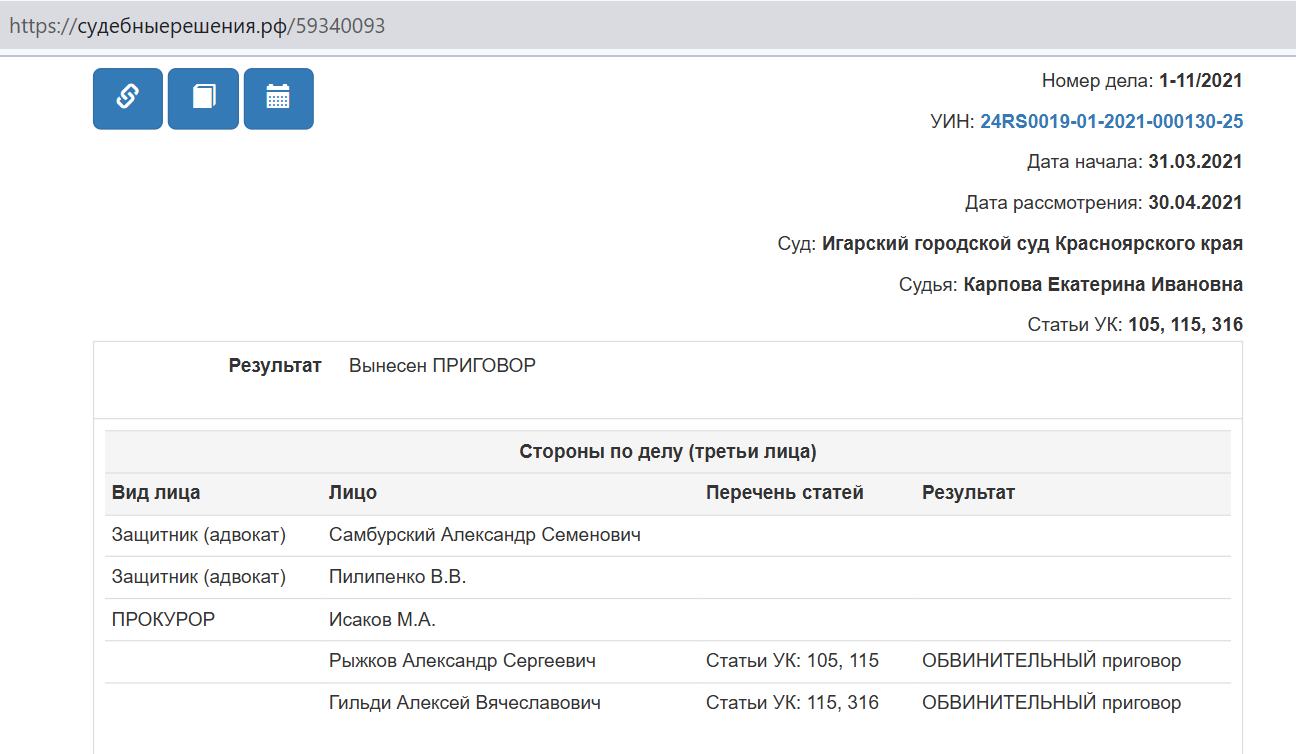Screen dimensions: 1296x754
Task: Click Статьи УК: 115, 316 cell
Action: 792,703
